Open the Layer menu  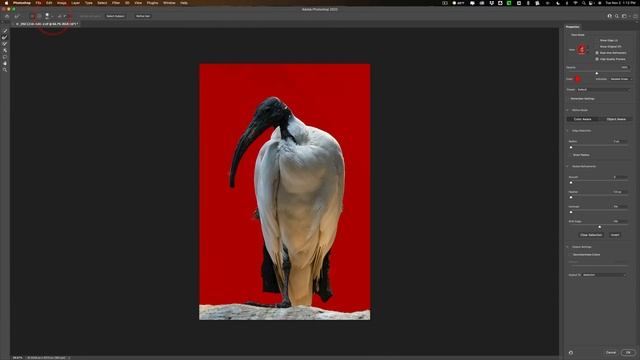[x=76, y=3]
